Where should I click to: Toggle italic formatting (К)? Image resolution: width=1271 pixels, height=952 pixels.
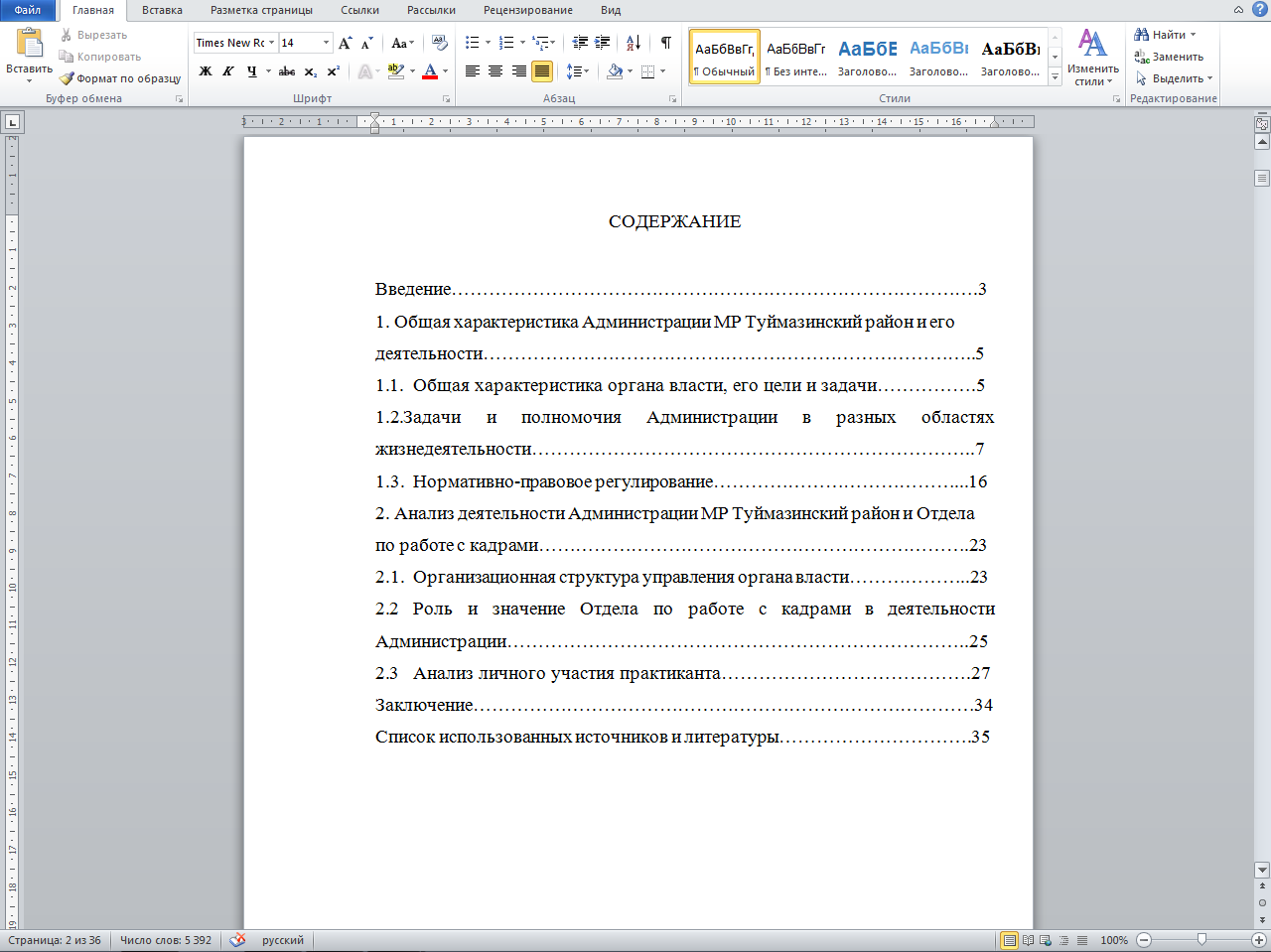[228, 71]
